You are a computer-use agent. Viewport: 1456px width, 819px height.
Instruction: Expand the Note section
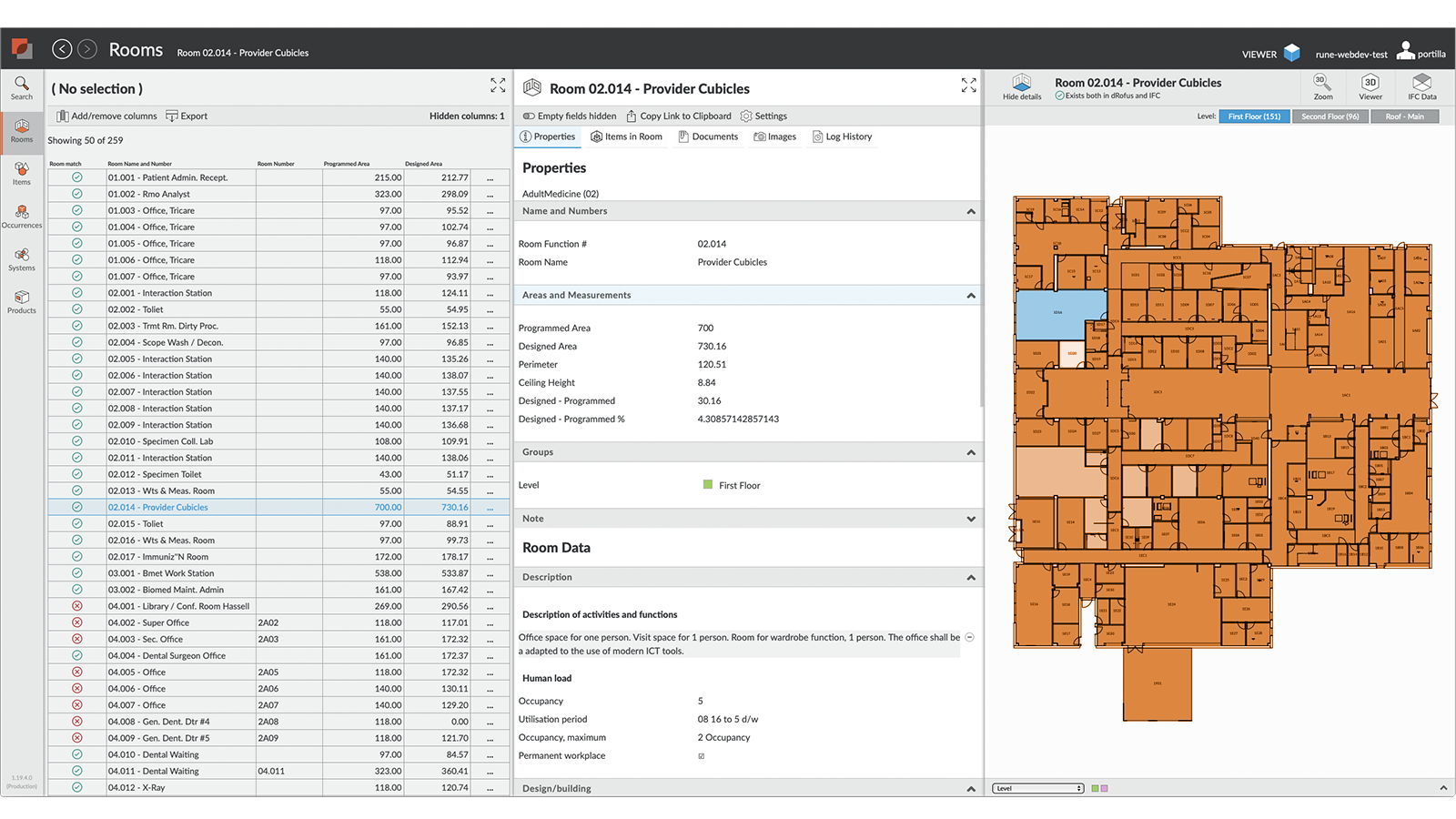[x=971, y=518]
